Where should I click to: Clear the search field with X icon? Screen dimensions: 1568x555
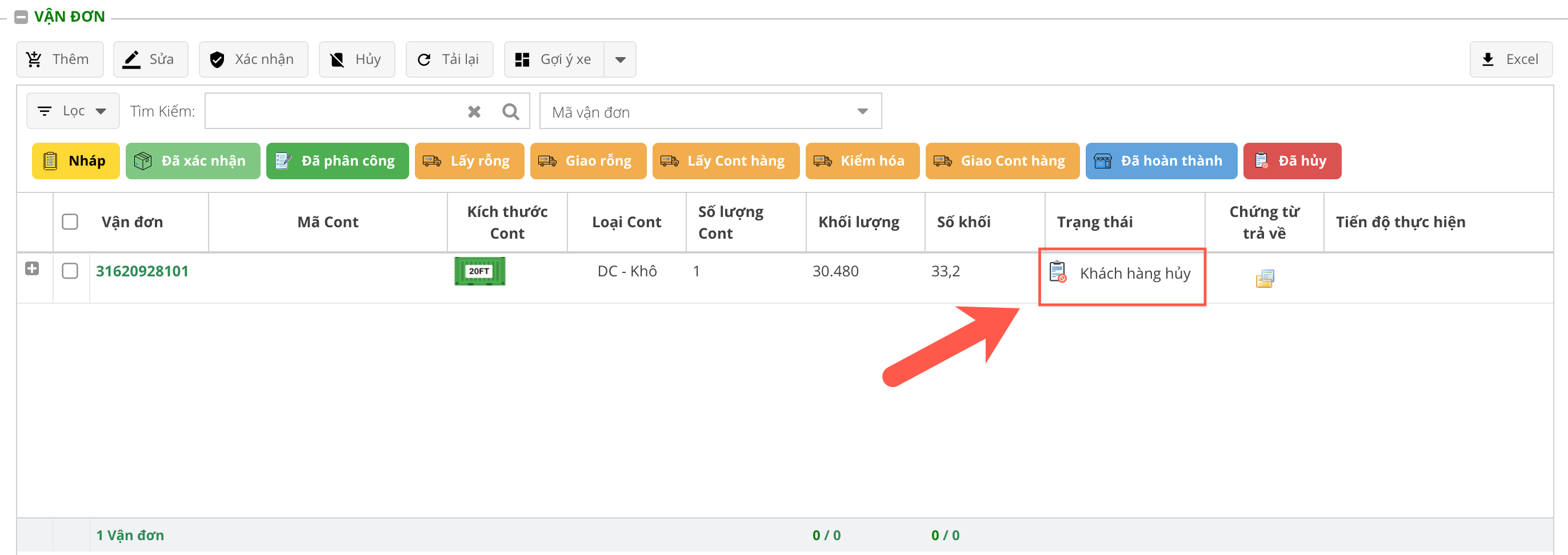point(474,111)
